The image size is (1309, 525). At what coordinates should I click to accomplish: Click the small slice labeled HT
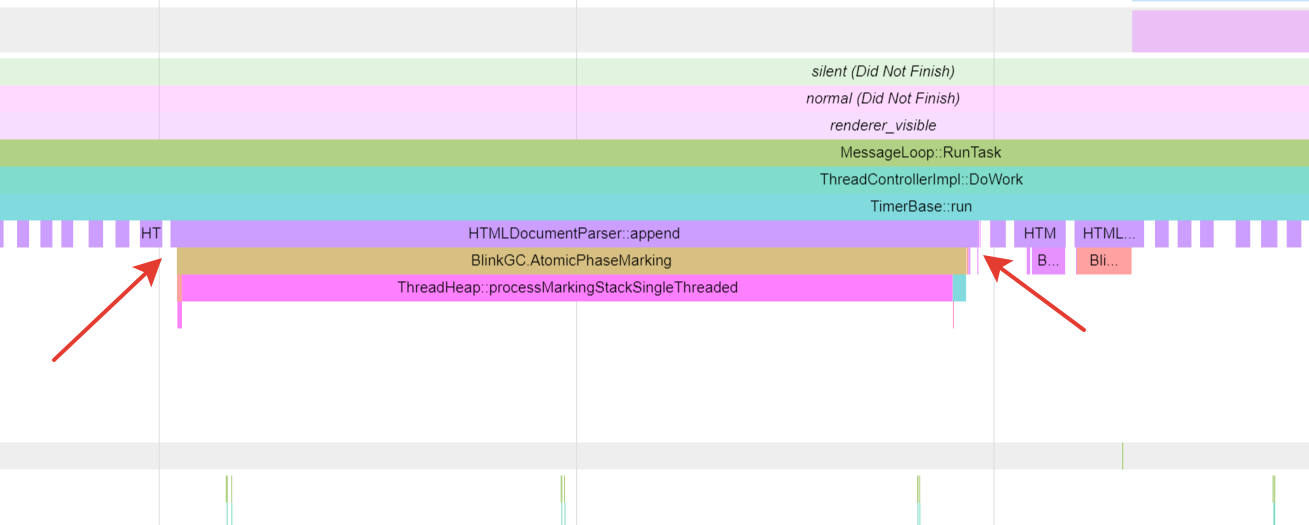click(x=151, y=233)
